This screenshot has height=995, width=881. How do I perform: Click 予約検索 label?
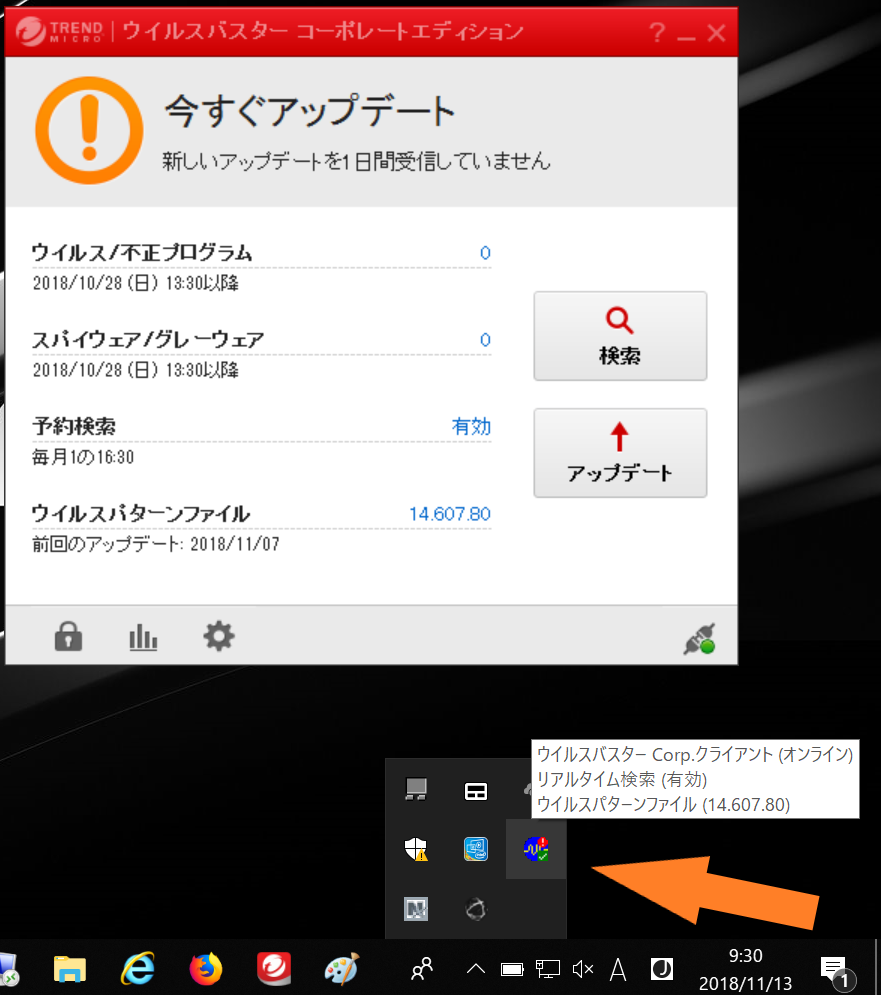point(74,426)
